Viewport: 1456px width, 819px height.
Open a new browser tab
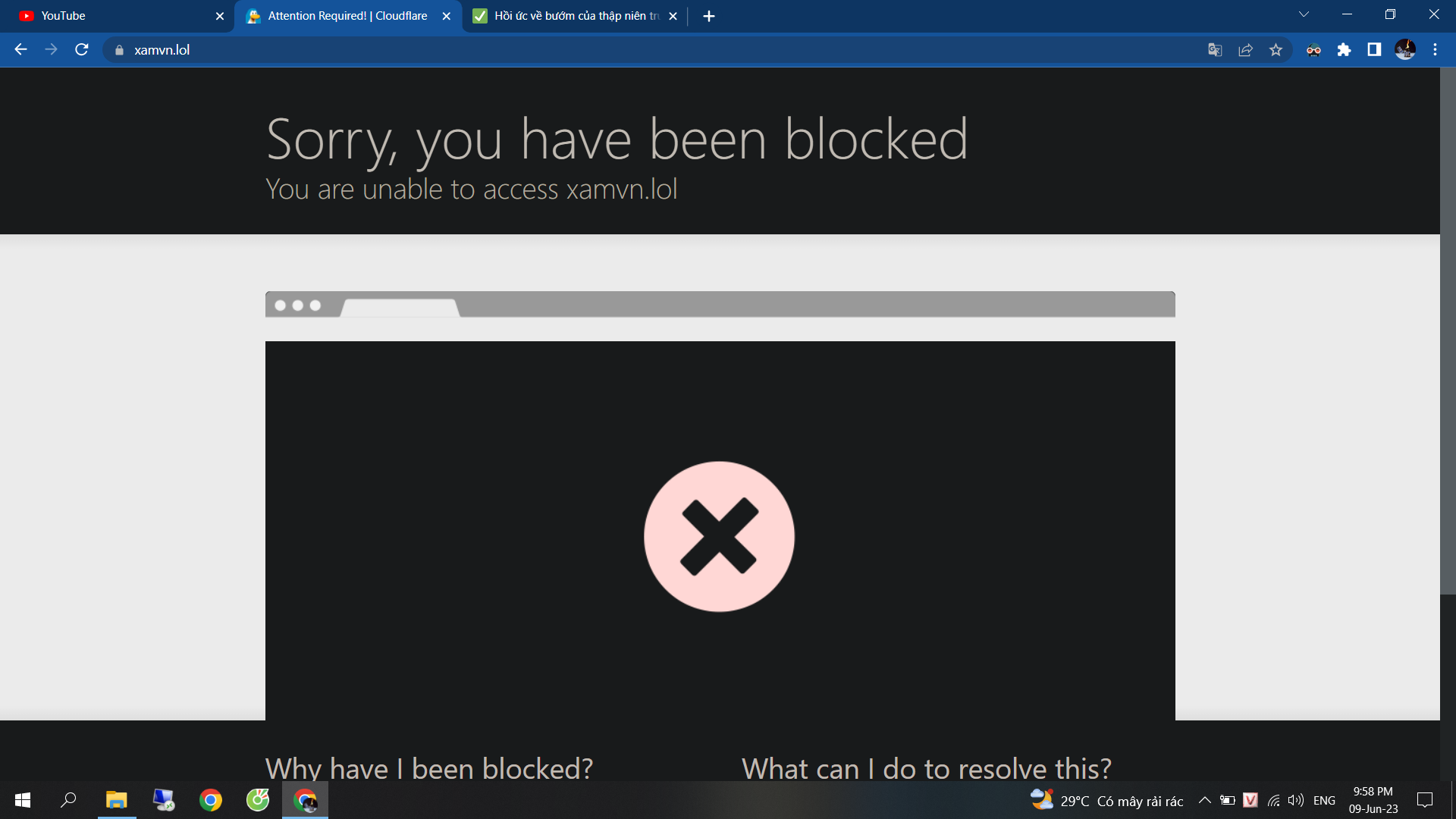click(x=708, y=16)
